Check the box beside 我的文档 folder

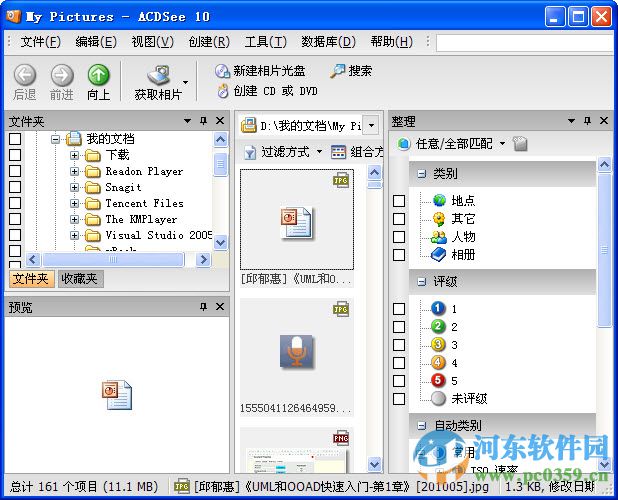[15, 139]
